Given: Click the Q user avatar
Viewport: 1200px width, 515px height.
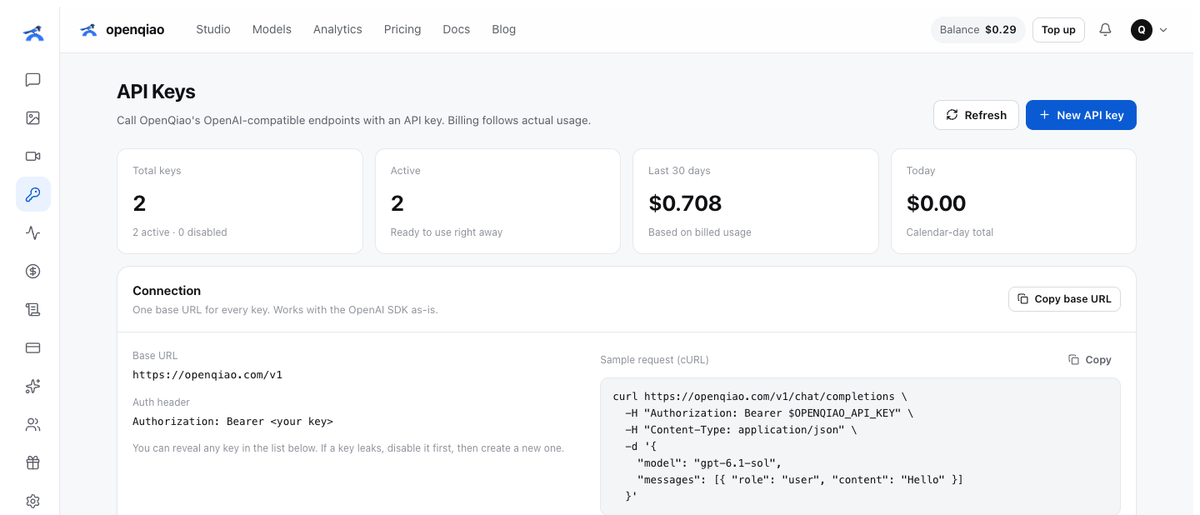Looking at the screenshot, I should pyautogui.click(x=1141, y=30).
